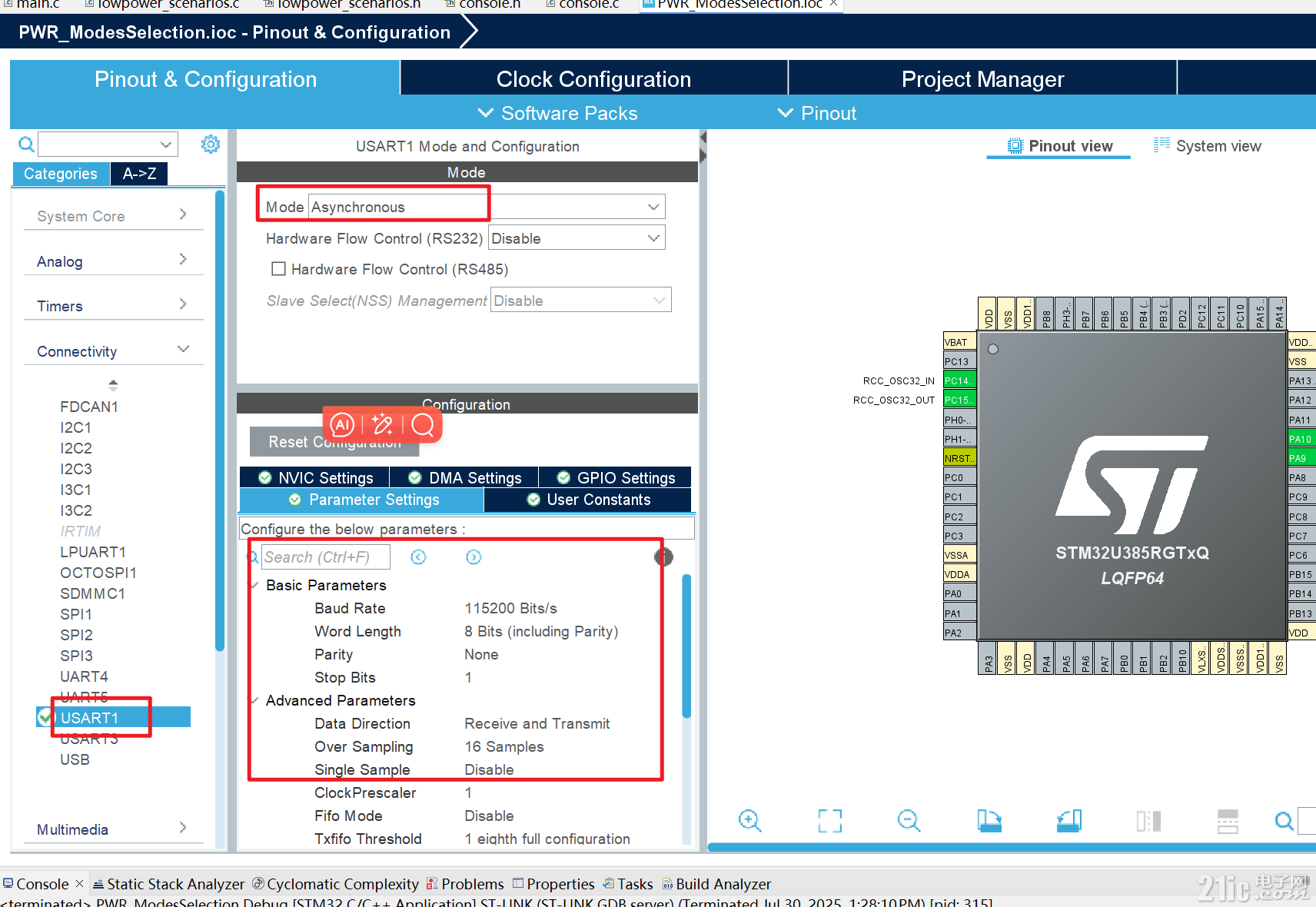Select the A->Z tab
Viewport: 1316px width, 907px height.
pyautogui.click(x=139, y=174)
